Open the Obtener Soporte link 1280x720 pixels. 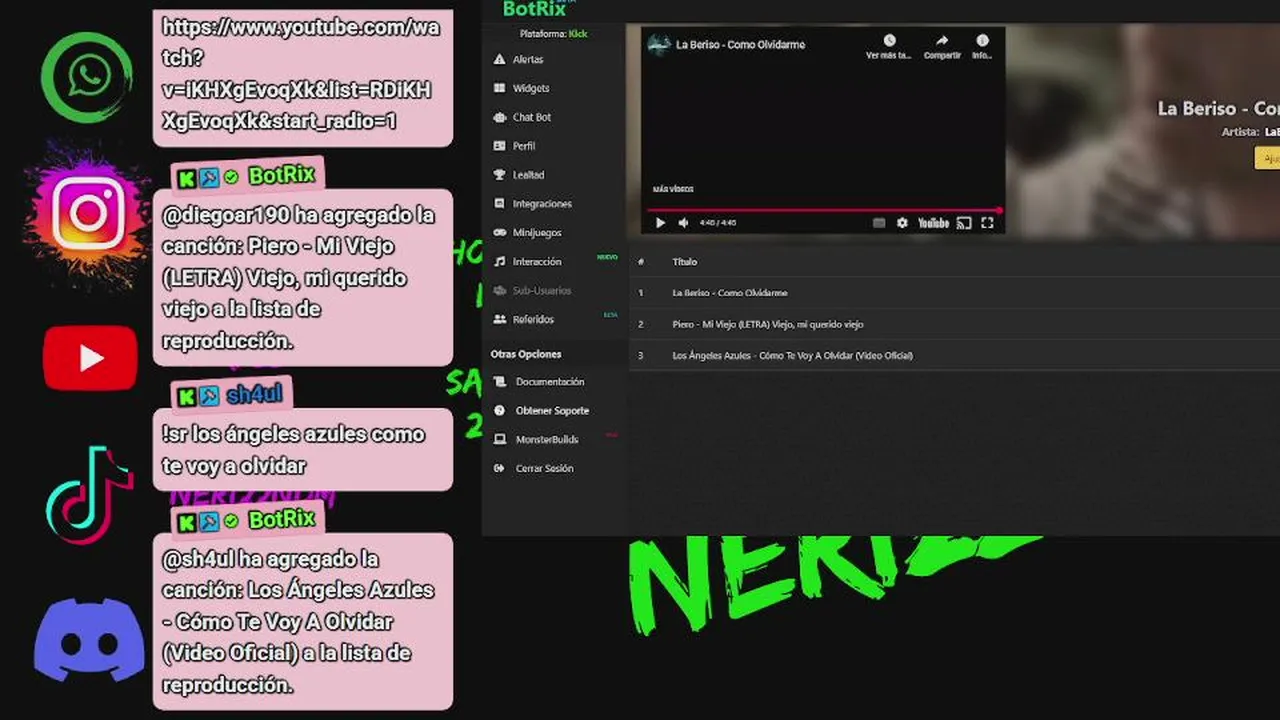tap(552, 411)
